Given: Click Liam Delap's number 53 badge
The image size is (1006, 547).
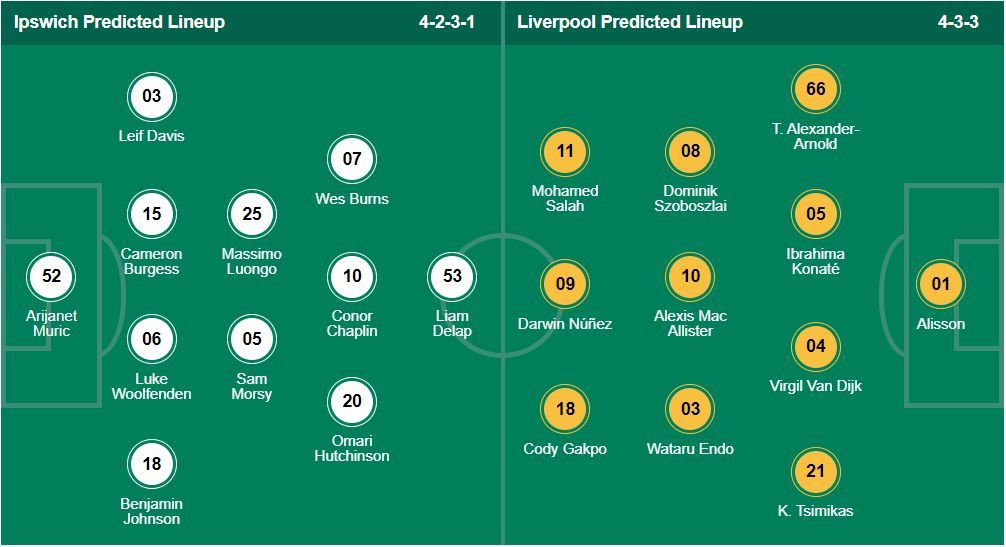Looking at the screenshot, I should coord(452,276).
